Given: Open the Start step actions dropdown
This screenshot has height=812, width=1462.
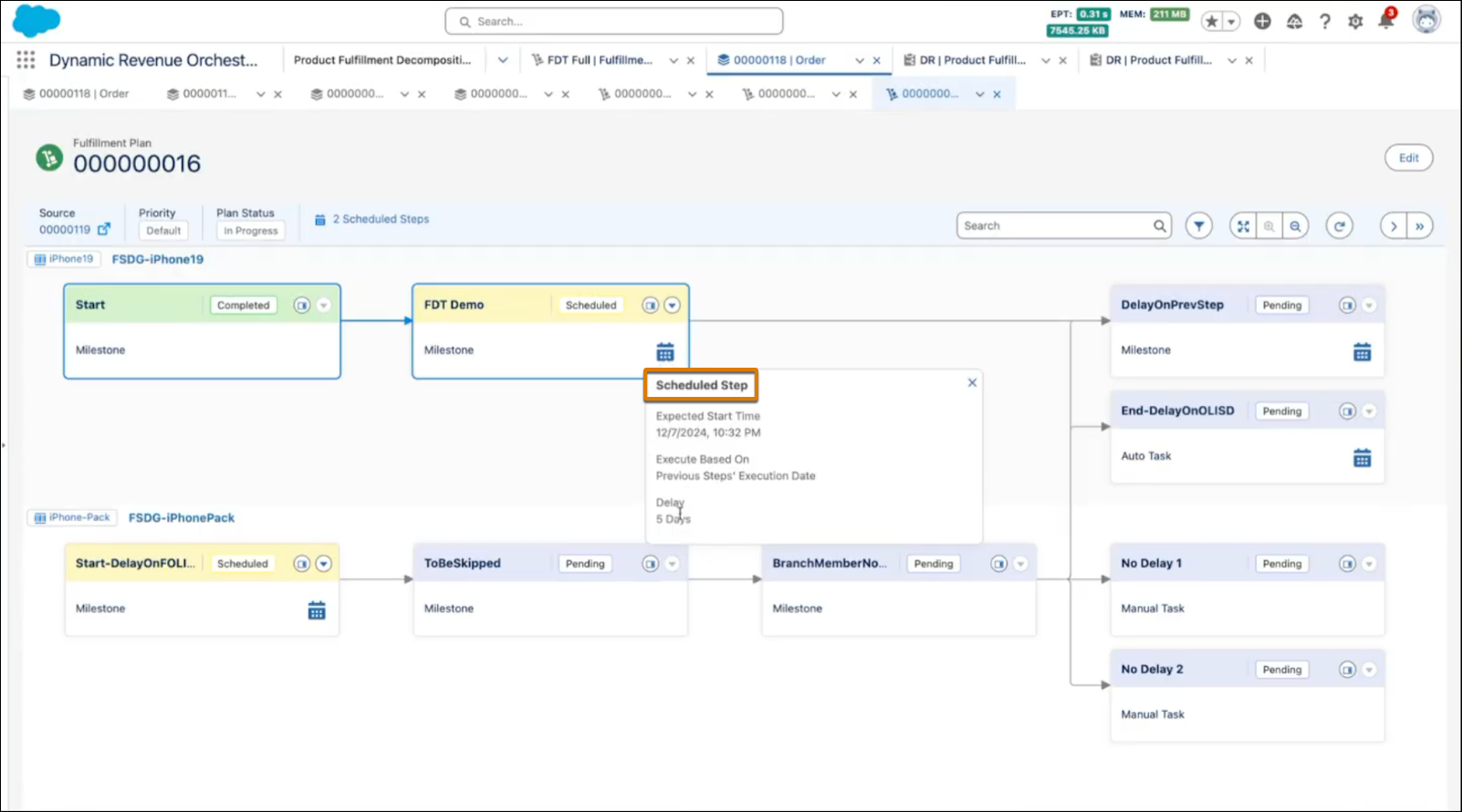Looking at the screenshot, I should tap(323, 305).
